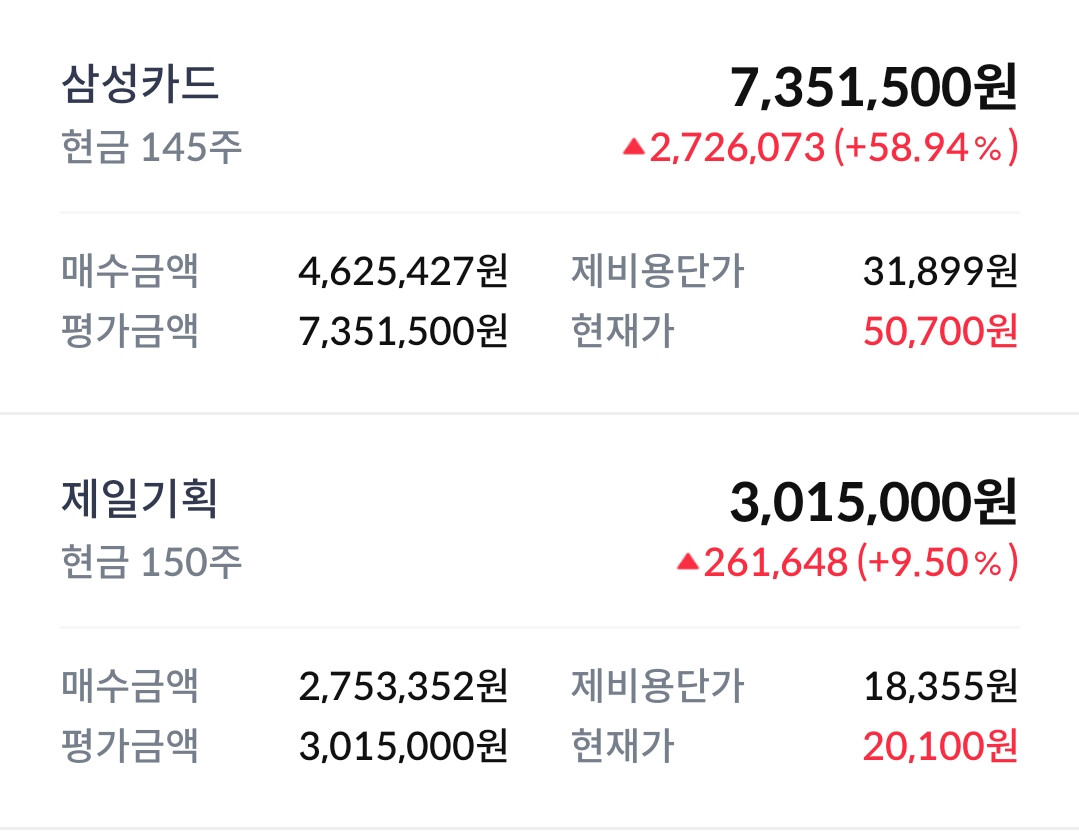1079x832 pixels.
Task: Click the 4,625,427원 purchase amount
Action: pos(403,270)
